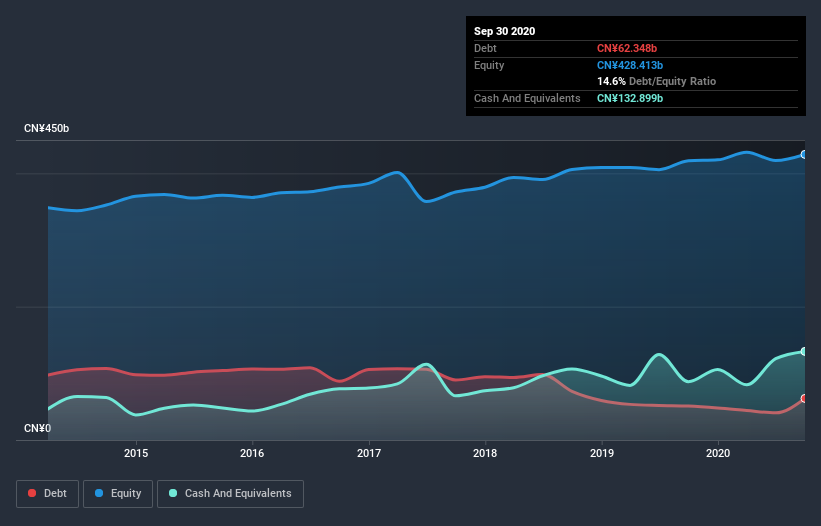
Task: Click the 2017 x-axis label
Action: 369,453
